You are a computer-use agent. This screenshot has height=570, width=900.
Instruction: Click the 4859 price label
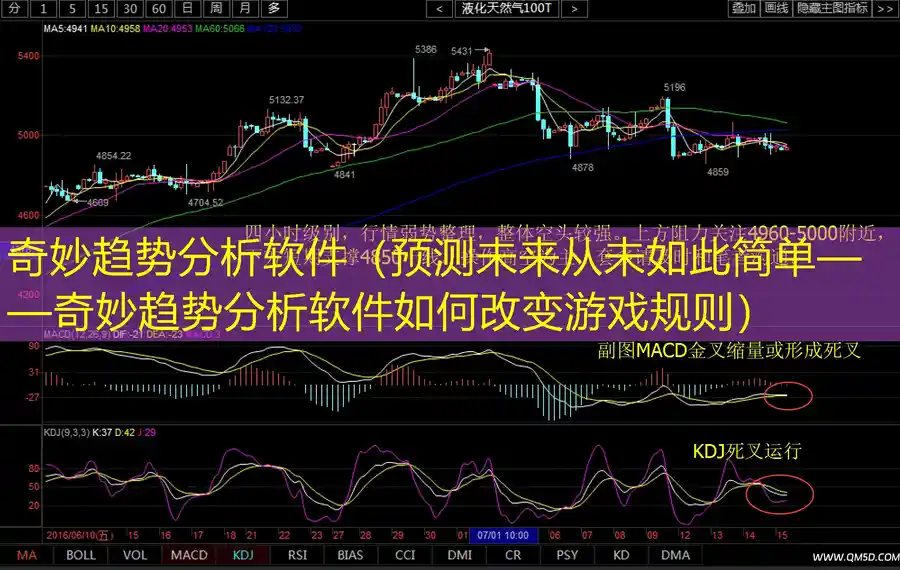[718, 172]
